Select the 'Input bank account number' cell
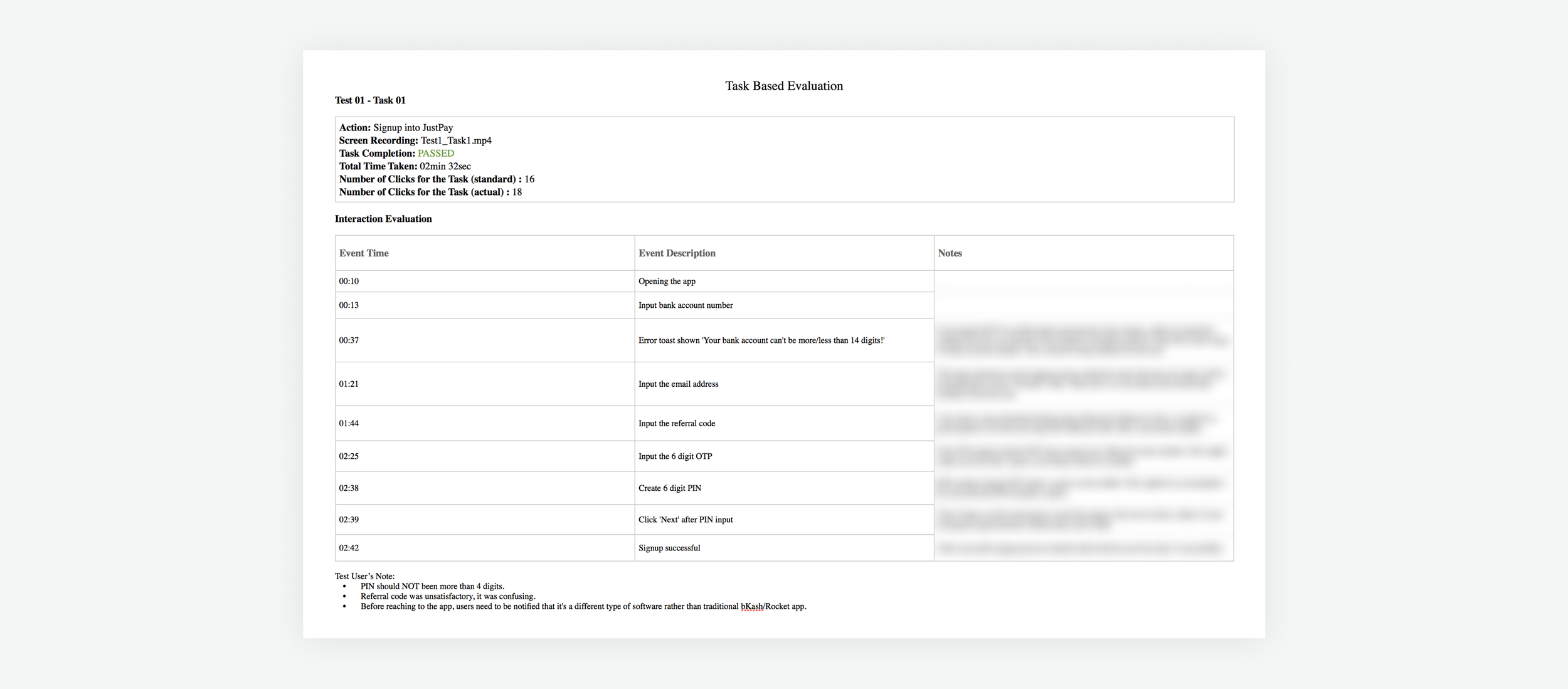The height and width of the screenshot is (689, 1568). pos(686,305)
